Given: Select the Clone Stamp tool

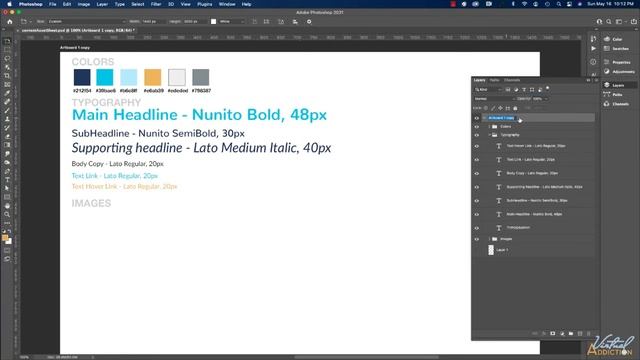Looking at the screenshot, I should tap(7, 119).
